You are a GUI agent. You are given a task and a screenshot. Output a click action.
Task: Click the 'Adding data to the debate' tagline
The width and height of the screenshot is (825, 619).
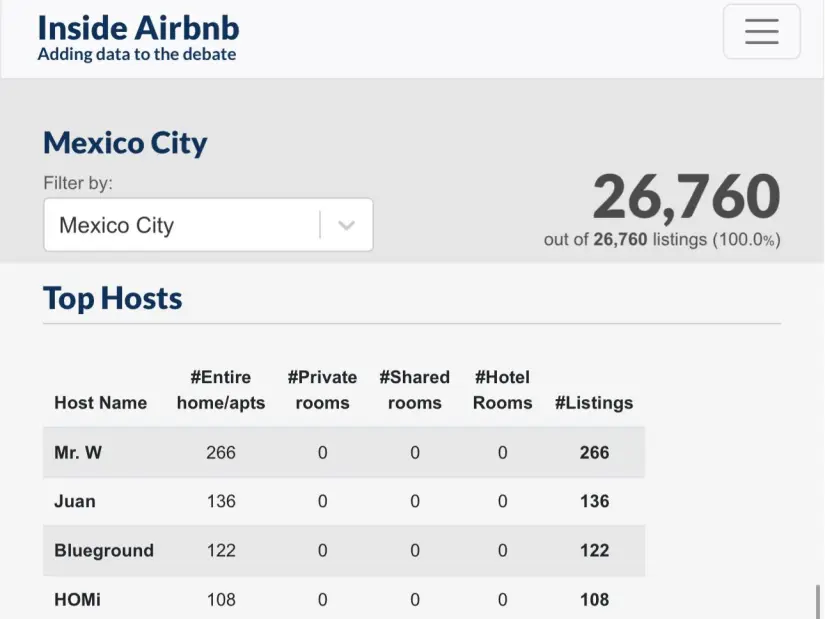[137, 54]
